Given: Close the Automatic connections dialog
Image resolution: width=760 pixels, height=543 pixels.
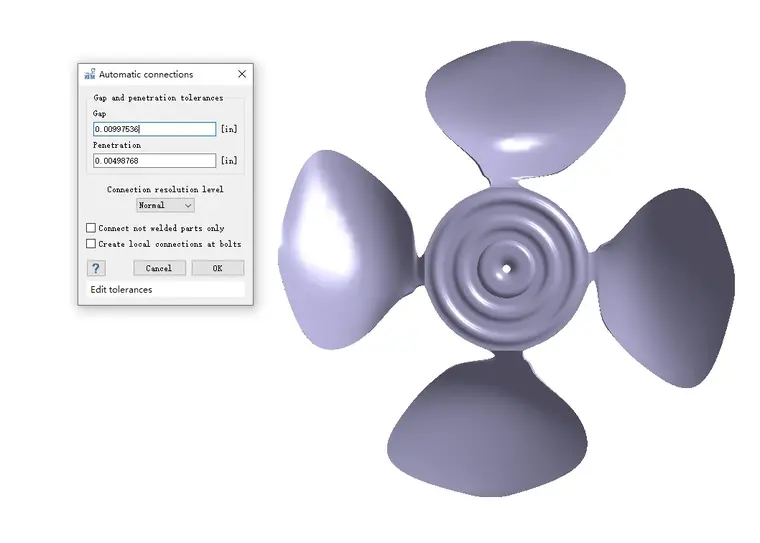Looking at the screenshot, I should point(242,74).
